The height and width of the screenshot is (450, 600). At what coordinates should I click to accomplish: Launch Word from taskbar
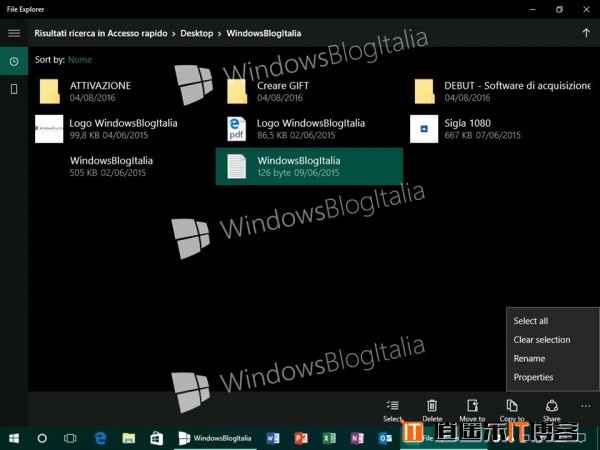click(273, 438)
